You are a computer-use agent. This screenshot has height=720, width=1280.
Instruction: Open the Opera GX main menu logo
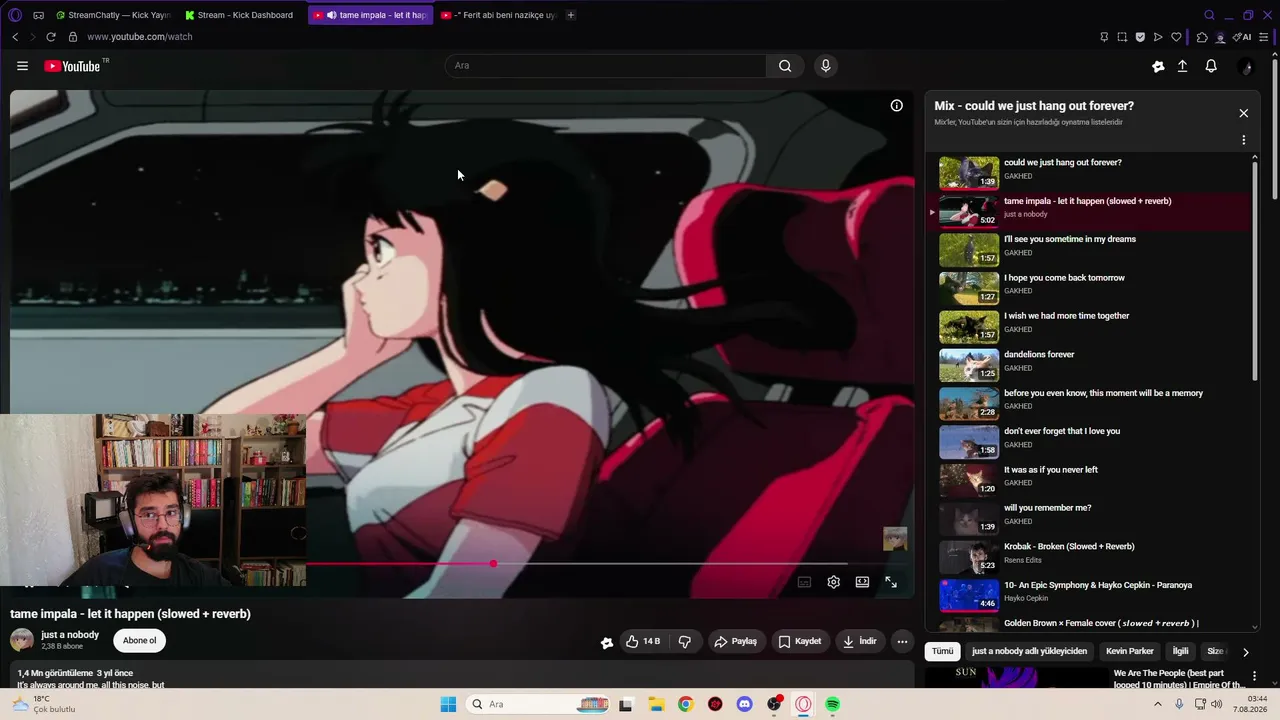(x=15, y=15)
